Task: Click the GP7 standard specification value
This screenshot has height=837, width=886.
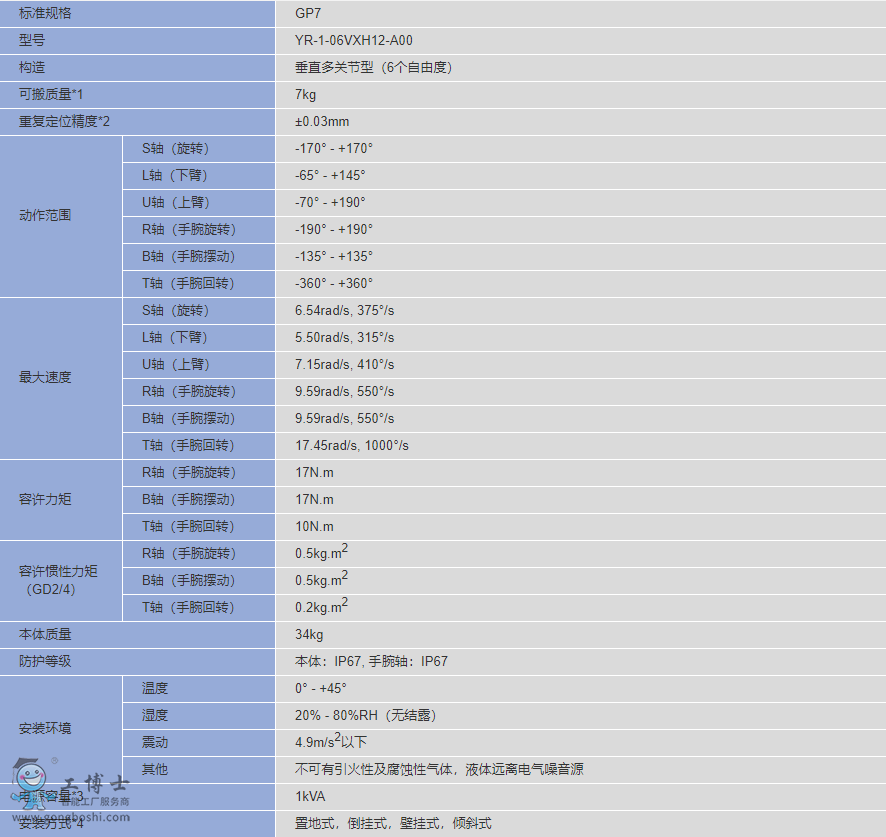Action: point(308,14)
